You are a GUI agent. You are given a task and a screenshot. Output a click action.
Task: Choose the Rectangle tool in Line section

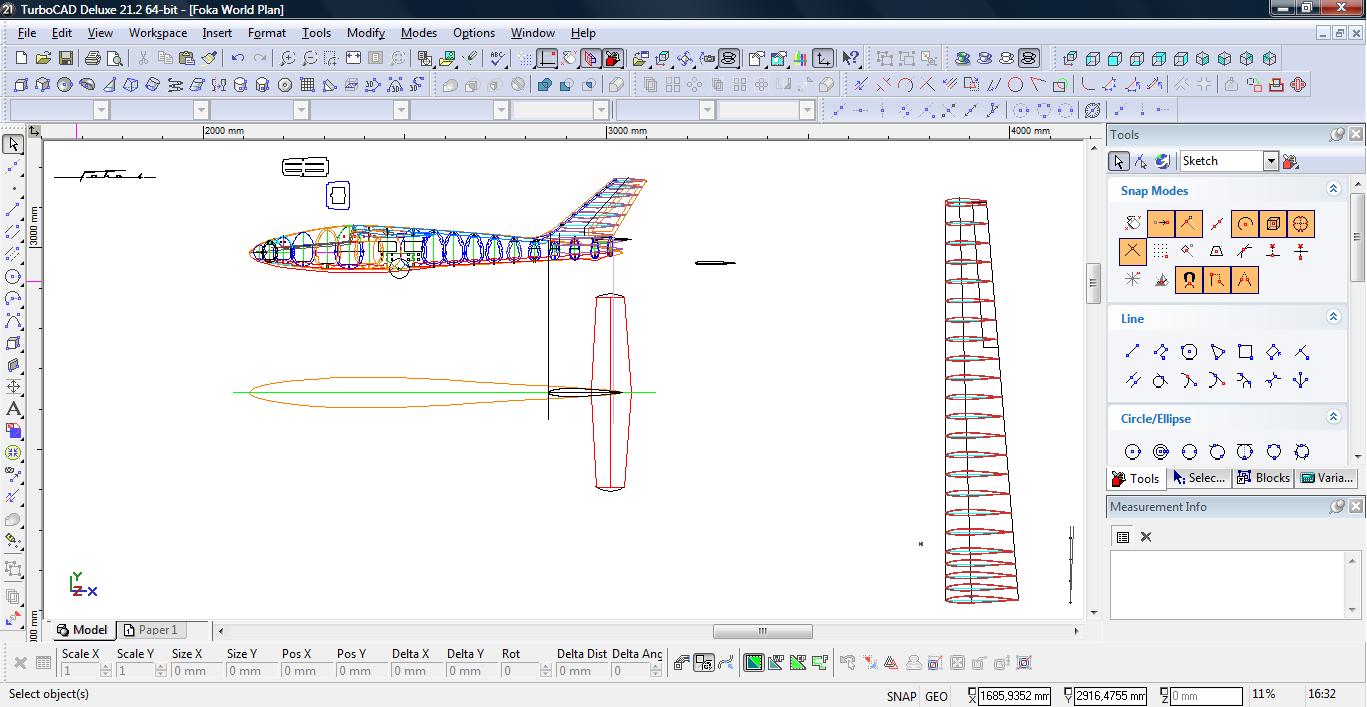tap(1245, 352)
